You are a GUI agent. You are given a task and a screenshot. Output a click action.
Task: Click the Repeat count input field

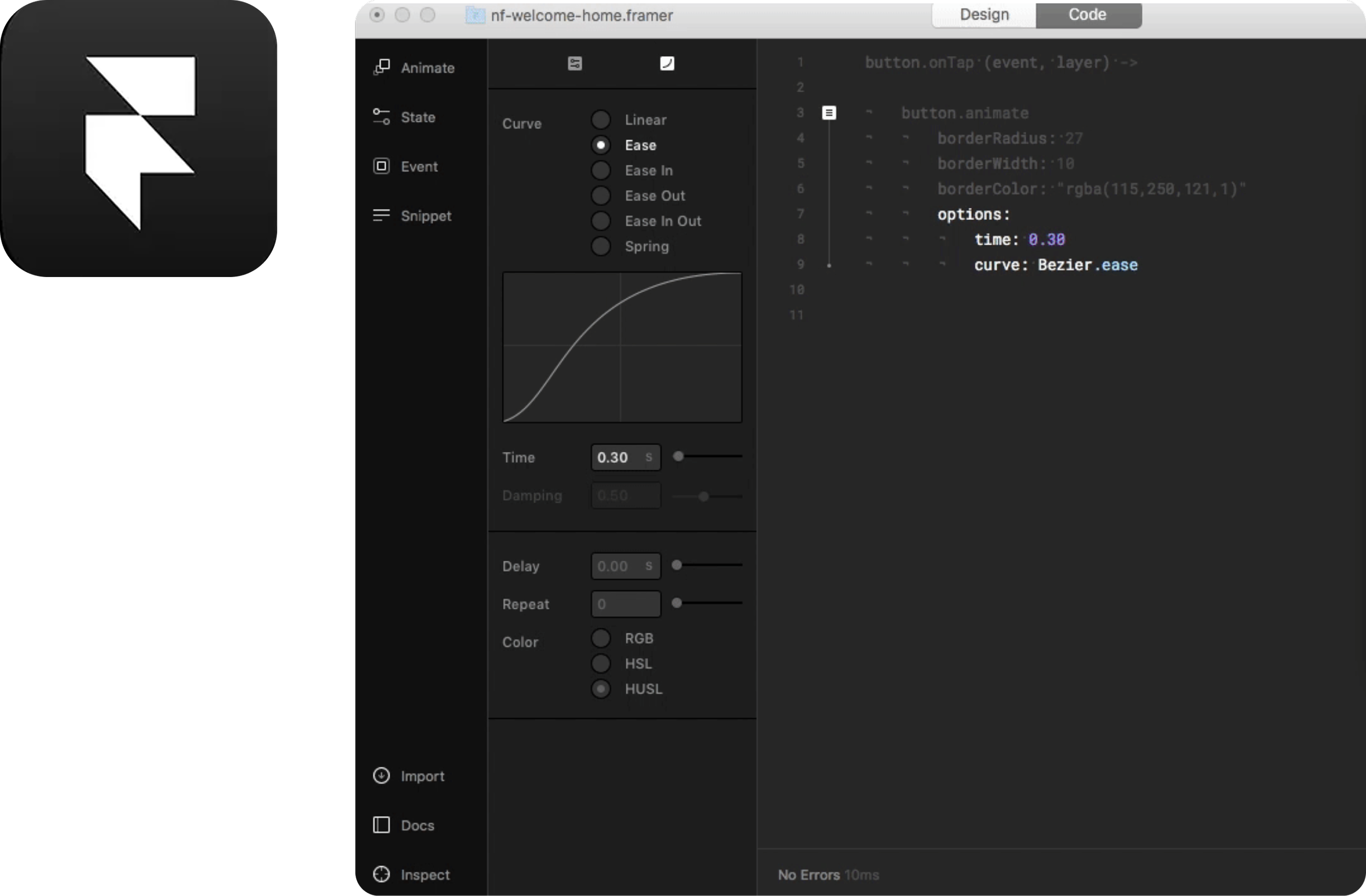[626, 604]
